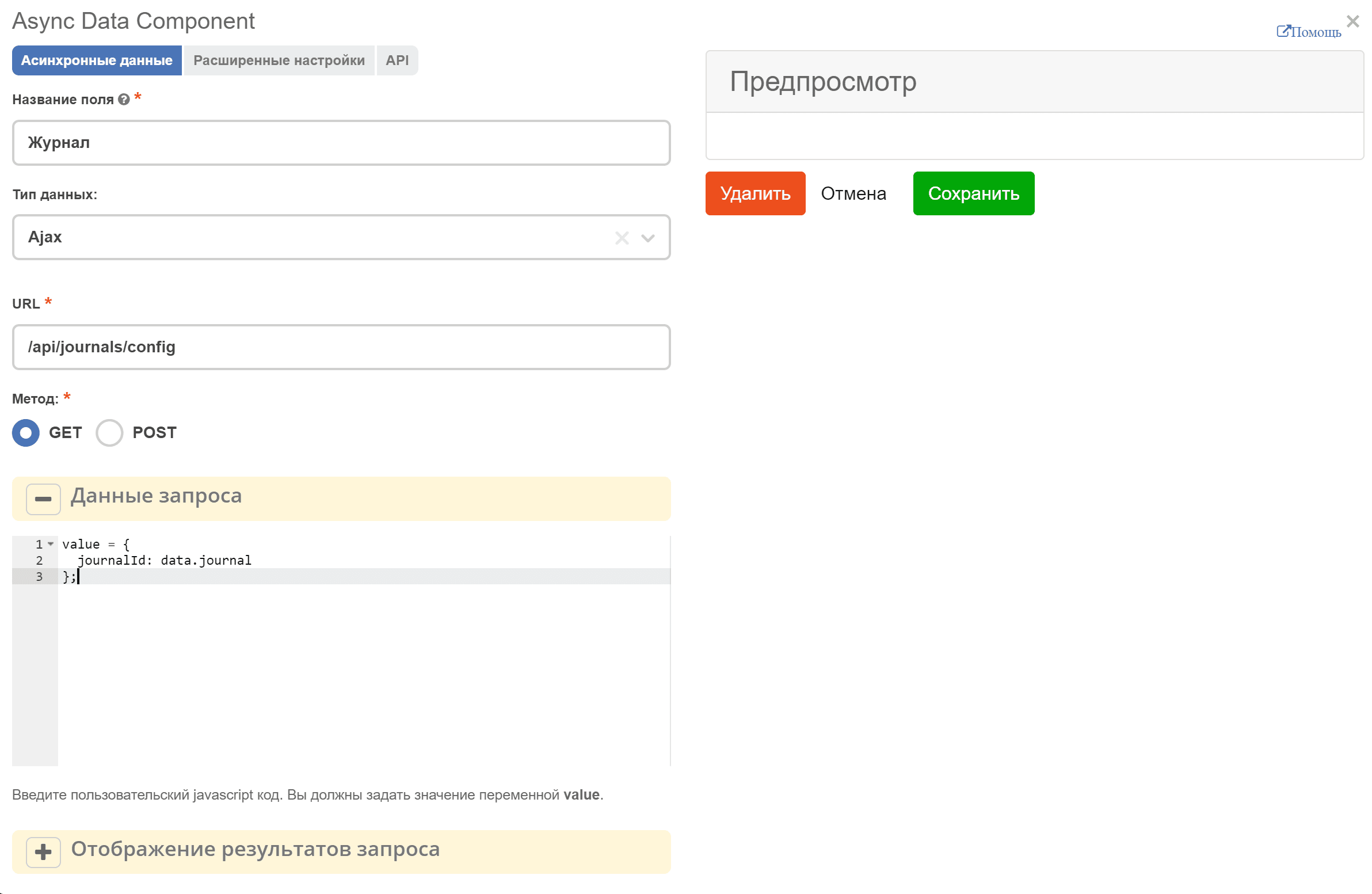Screen dimensions: 1372x894
Task: Clear the Ajax data type selection
Action: click(x=622, y=238)
